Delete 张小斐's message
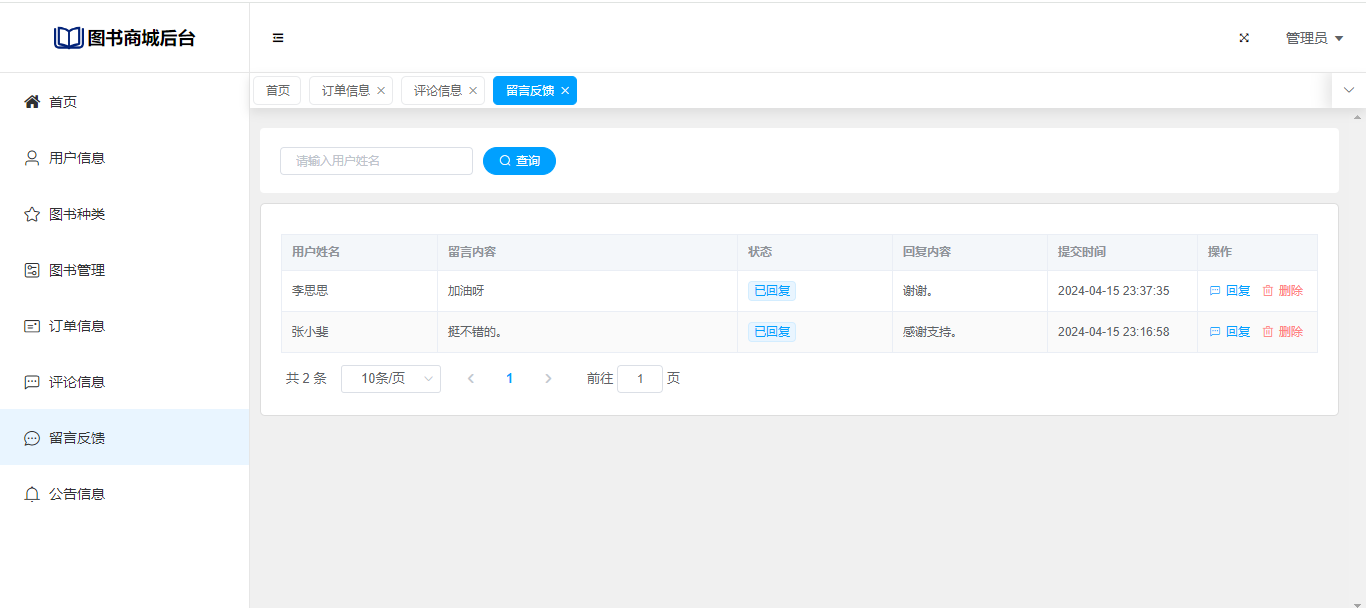 pyautogui.click(x=1282, y=332)
